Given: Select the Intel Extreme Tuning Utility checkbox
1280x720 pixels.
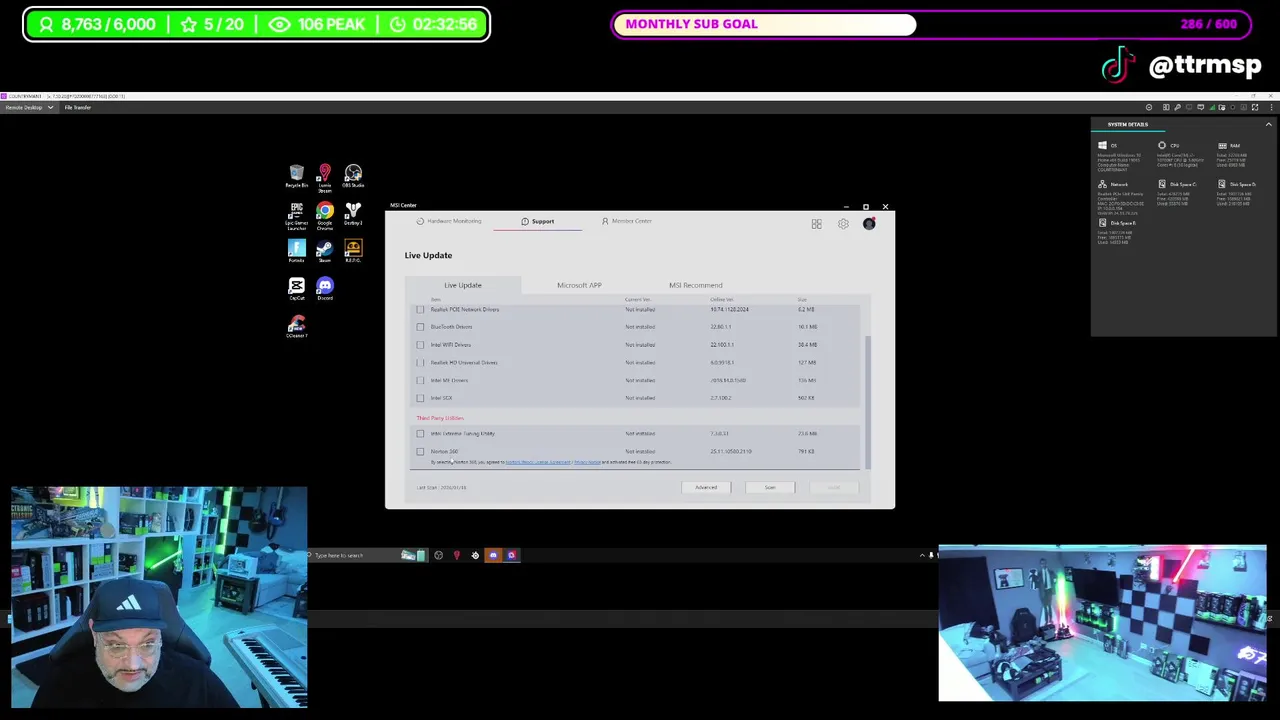Looking at the screenshot, I should (x=420, y=433).
